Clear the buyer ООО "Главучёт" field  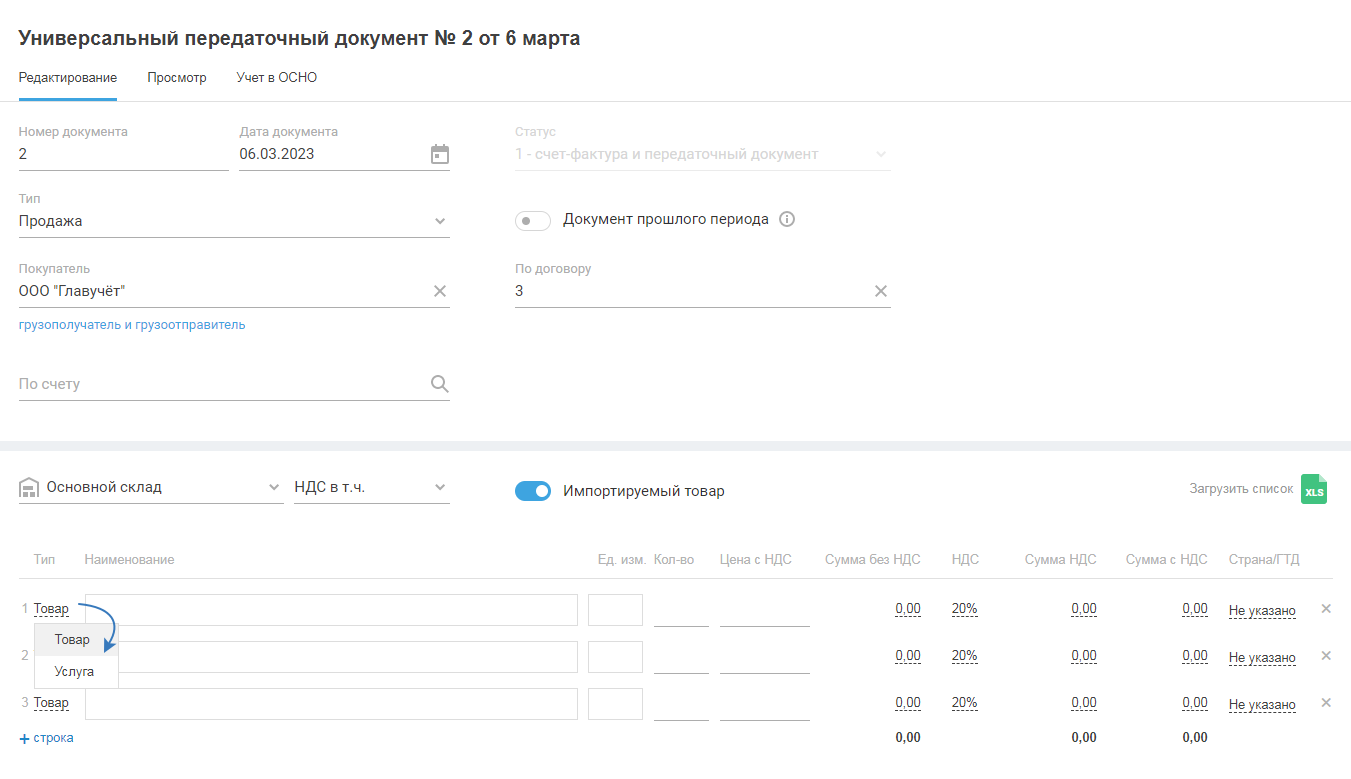[440, 291]
